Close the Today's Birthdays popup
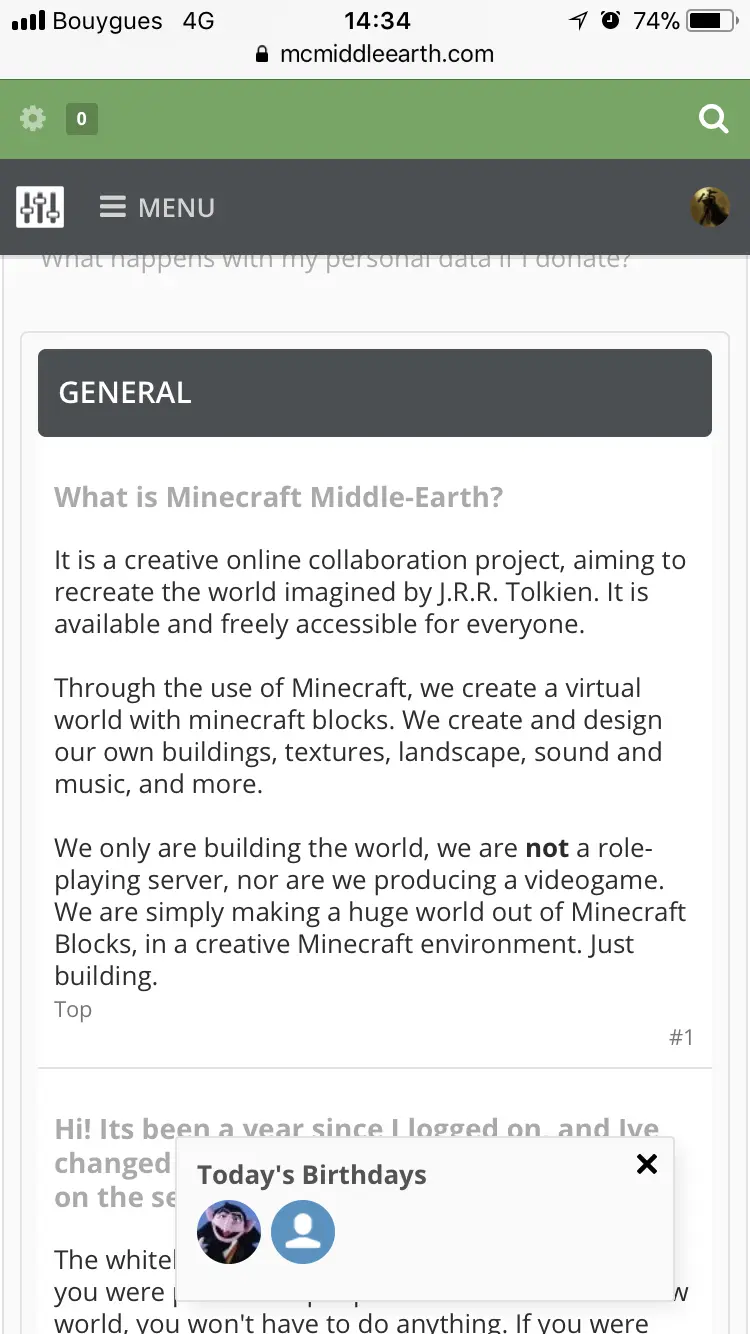The width and height of the screenshot is (750, 1334). pos(647,1163)
